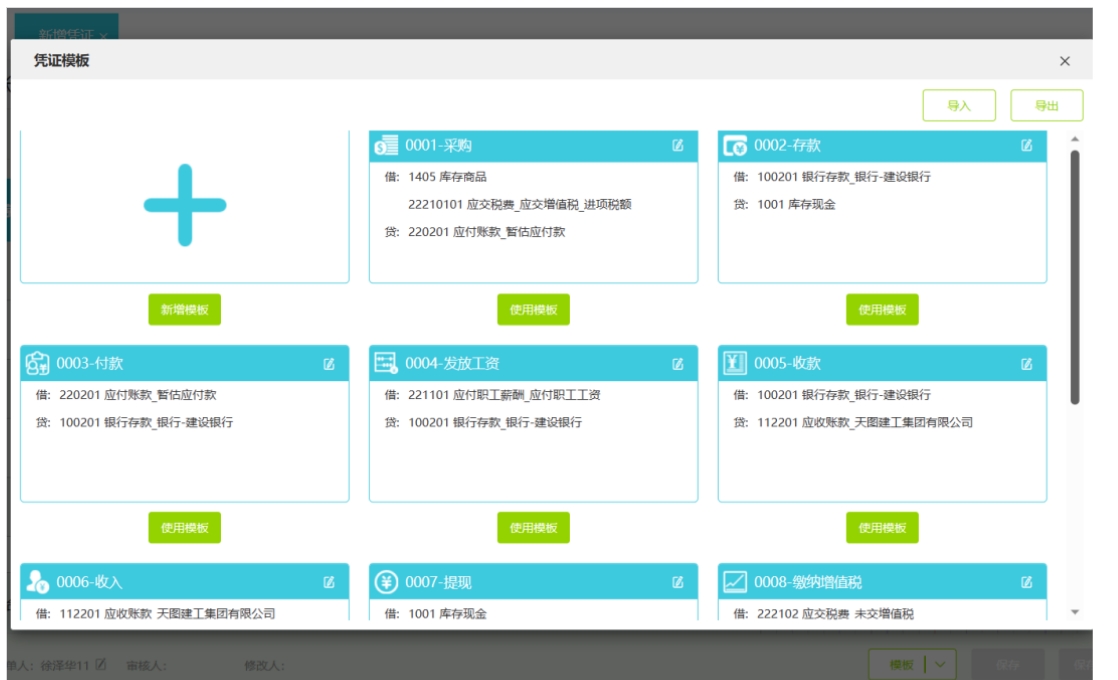Click the 0005-收款 title text
The width and height of the screenshot is (1118, 680).
coord(787,364)
